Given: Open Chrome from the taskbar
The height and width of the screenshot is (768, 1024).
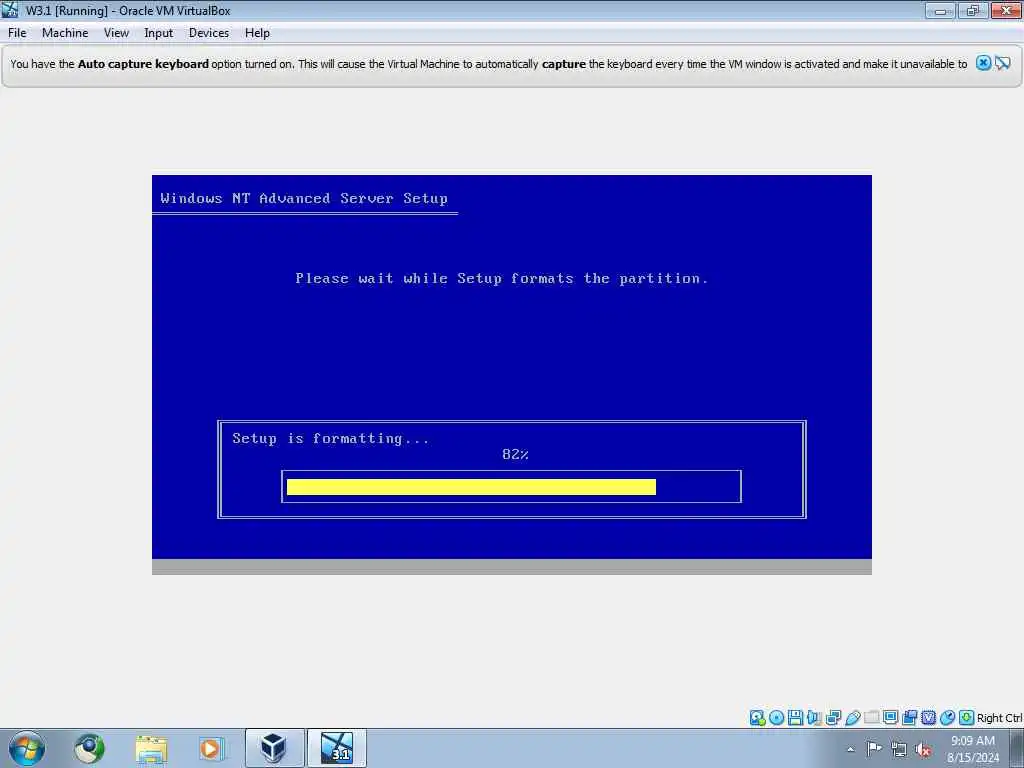Looking at the screenshot, I should tap(89, 748).
